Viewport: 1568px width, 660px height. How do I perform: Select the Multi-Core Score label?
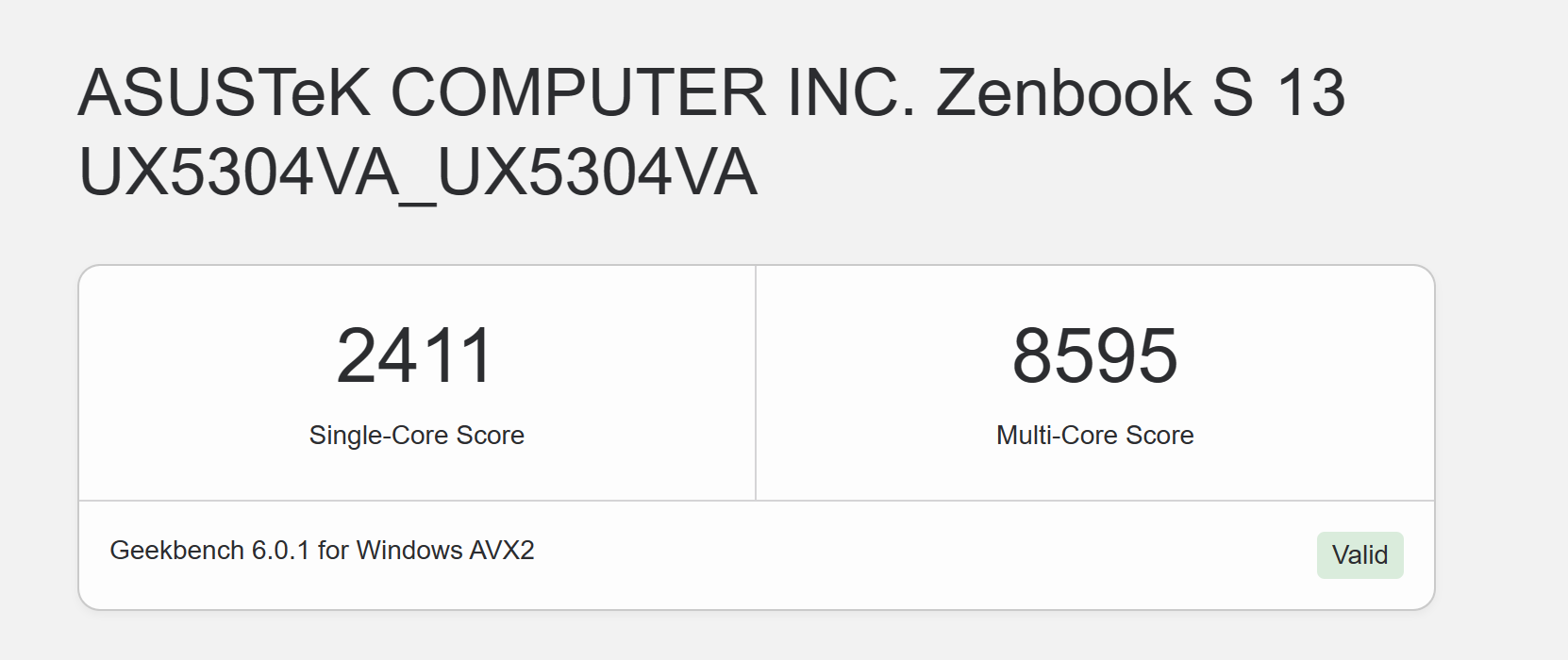1095,435
